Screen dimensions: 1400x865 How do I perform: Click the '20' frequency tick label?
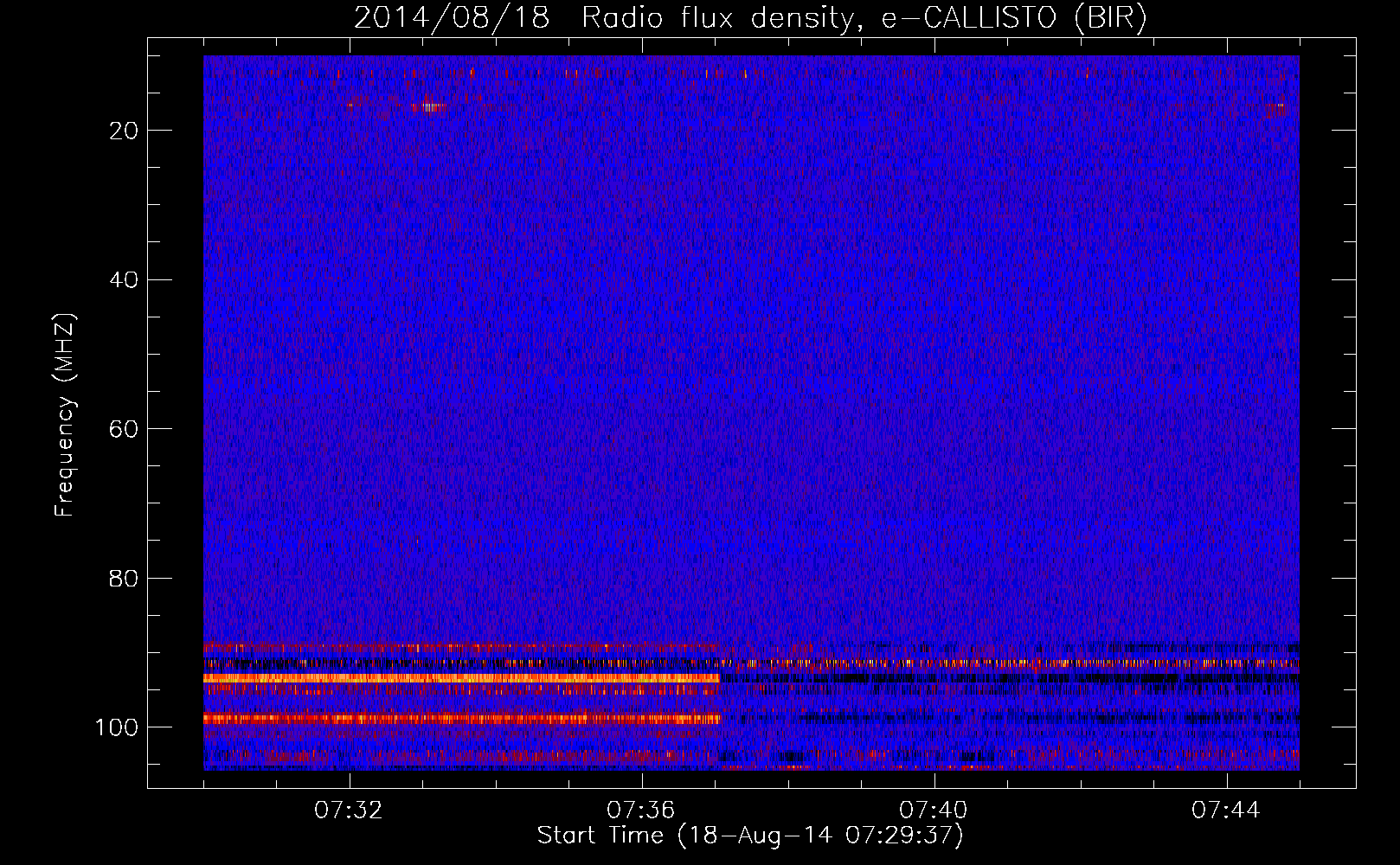[x=125, y=131]
